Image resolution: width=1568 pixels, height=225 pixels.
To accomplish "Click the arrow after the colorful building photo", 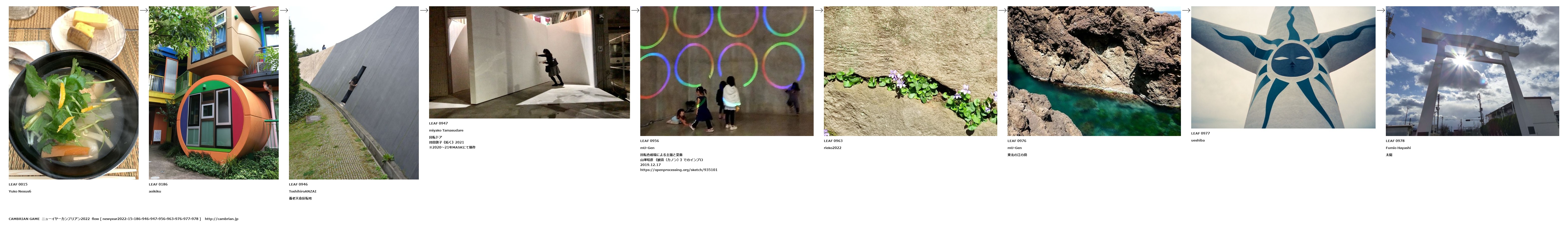I will 284,10.
